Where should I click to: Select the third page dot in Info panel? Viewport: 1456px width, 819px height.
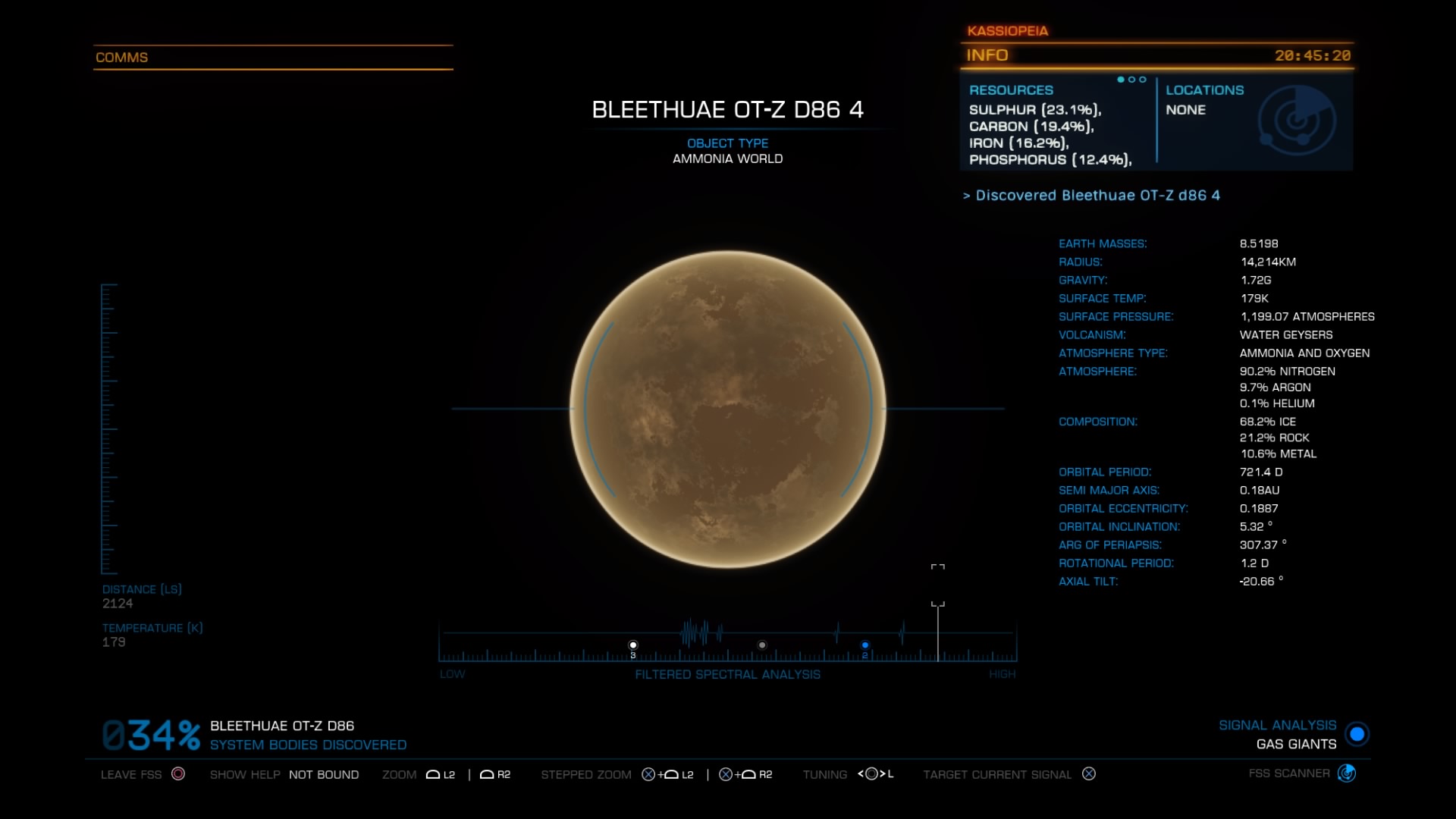pos(1143,80)
